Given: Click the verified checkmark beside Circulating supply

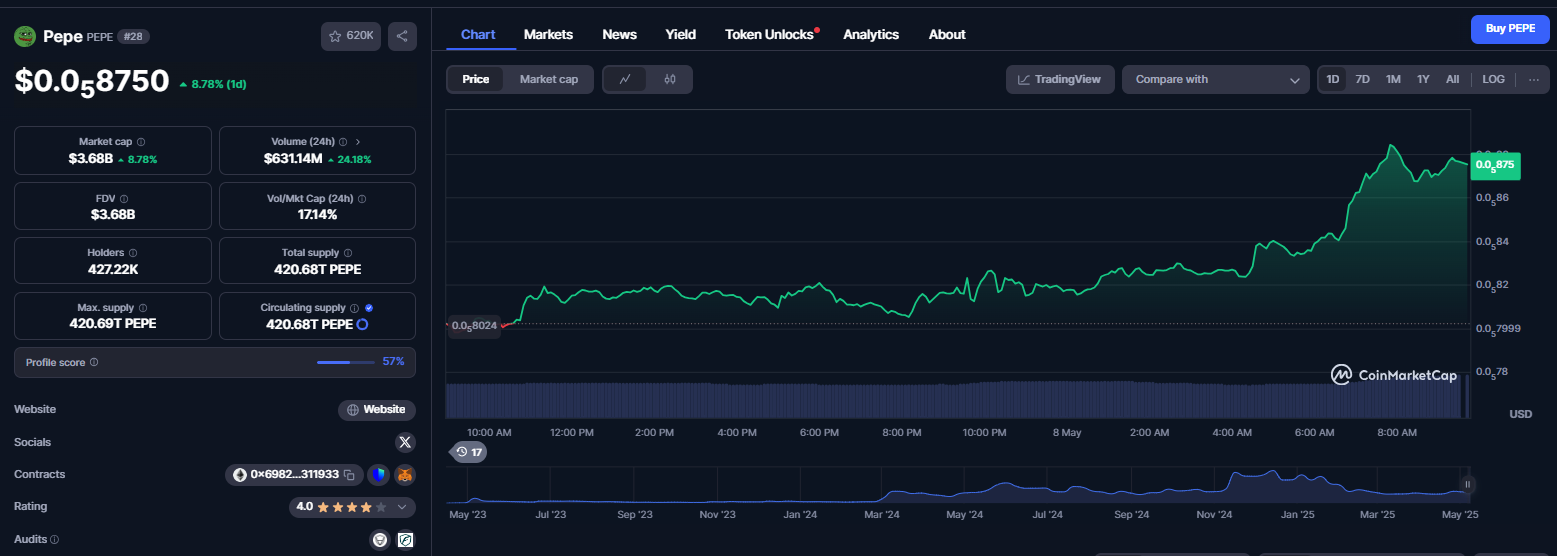Looking at the screenshot, I should pyautogui.click(x=369, y=308).
